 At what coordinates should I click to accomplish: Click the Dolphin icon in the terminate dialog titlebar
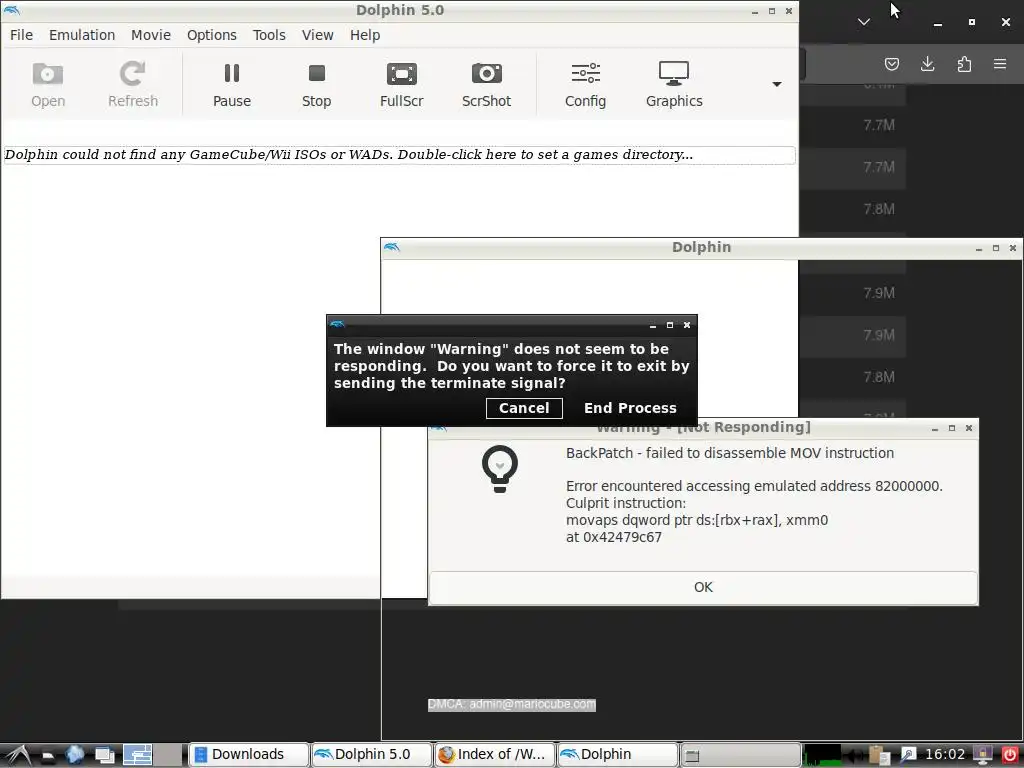coord(337,324)
